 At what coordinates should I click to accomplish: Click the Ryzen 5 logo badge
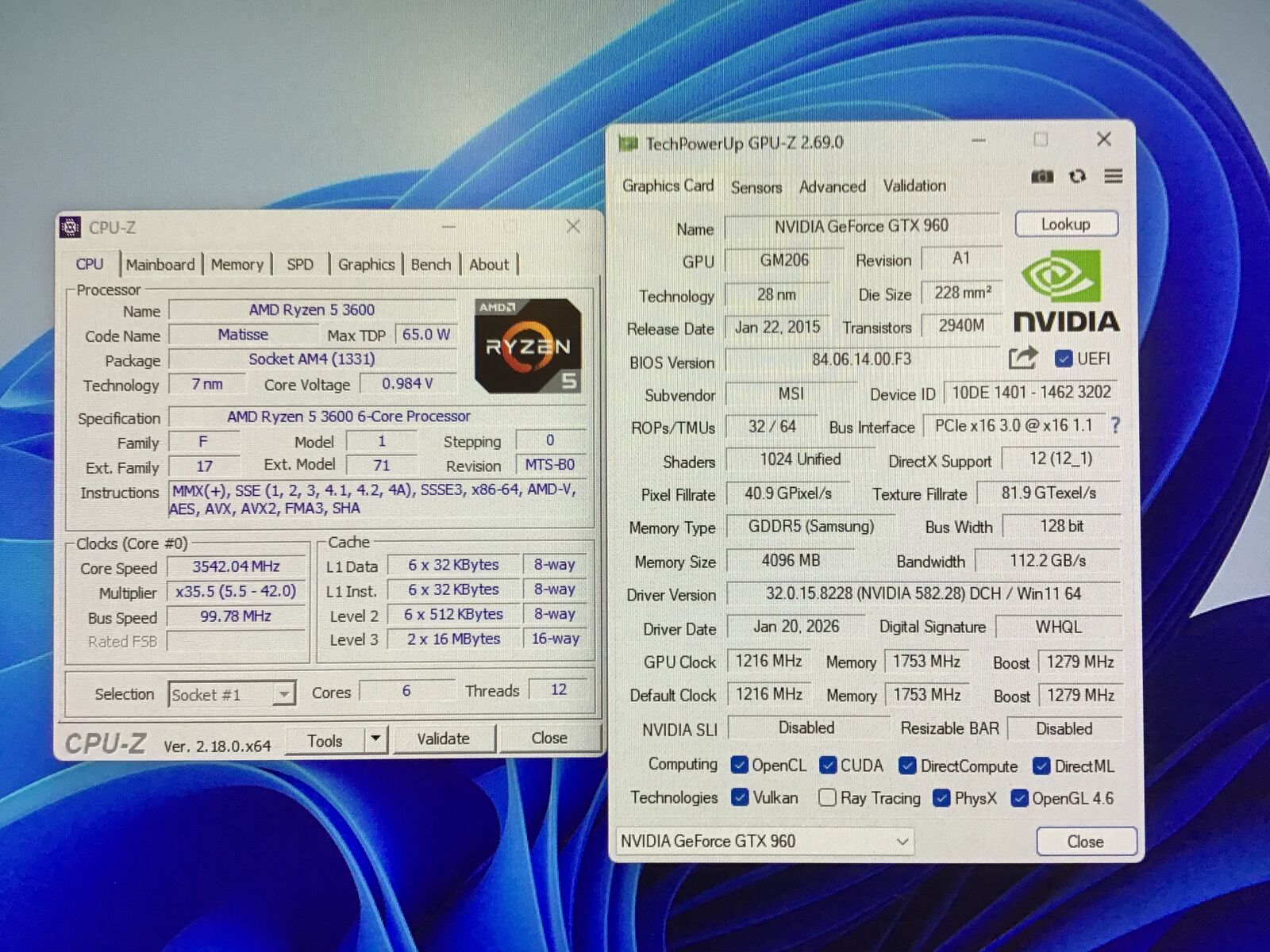[528, 346]
